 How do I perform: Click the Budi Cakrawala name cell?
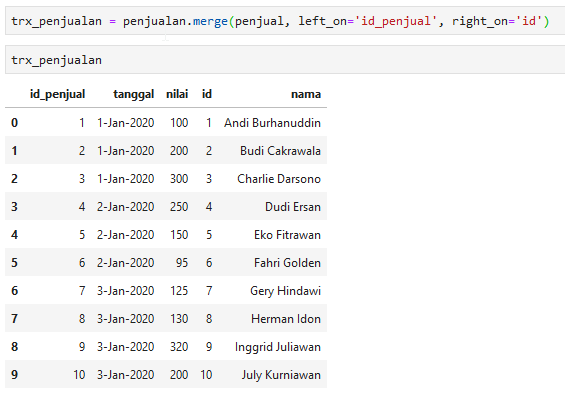tap(280, 151)
